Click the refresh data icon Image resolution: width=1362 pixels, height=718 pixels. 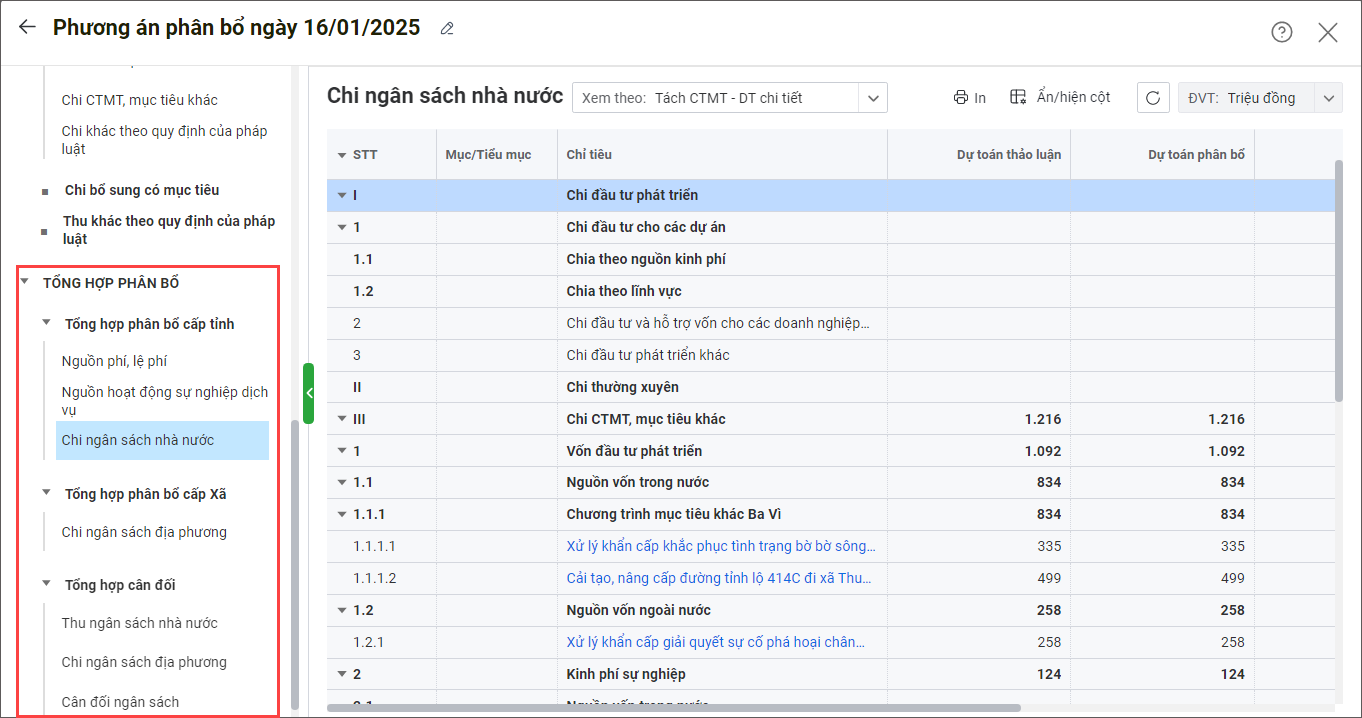coord(1152,98)
